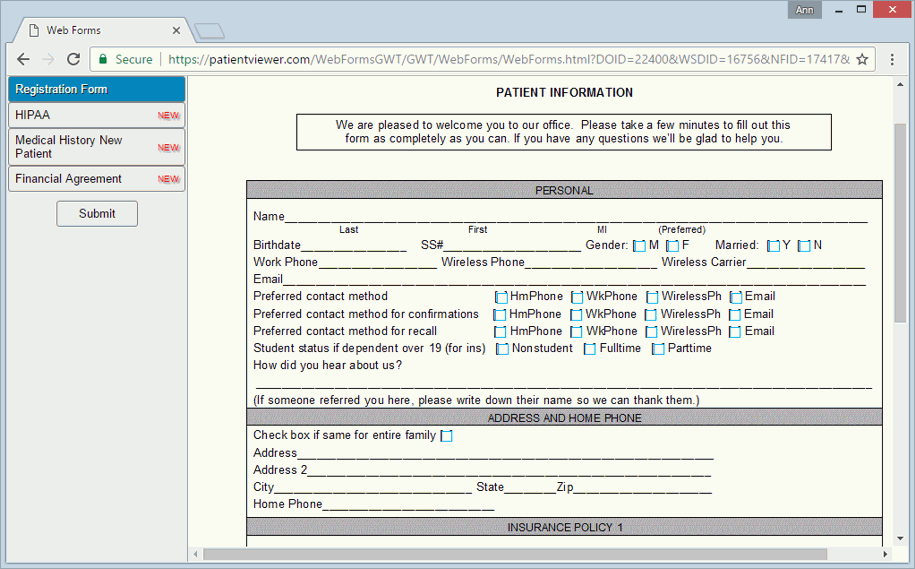The image size is (915, 569).
Task: Click the How did you hear answer line
Action: point(564,382)
